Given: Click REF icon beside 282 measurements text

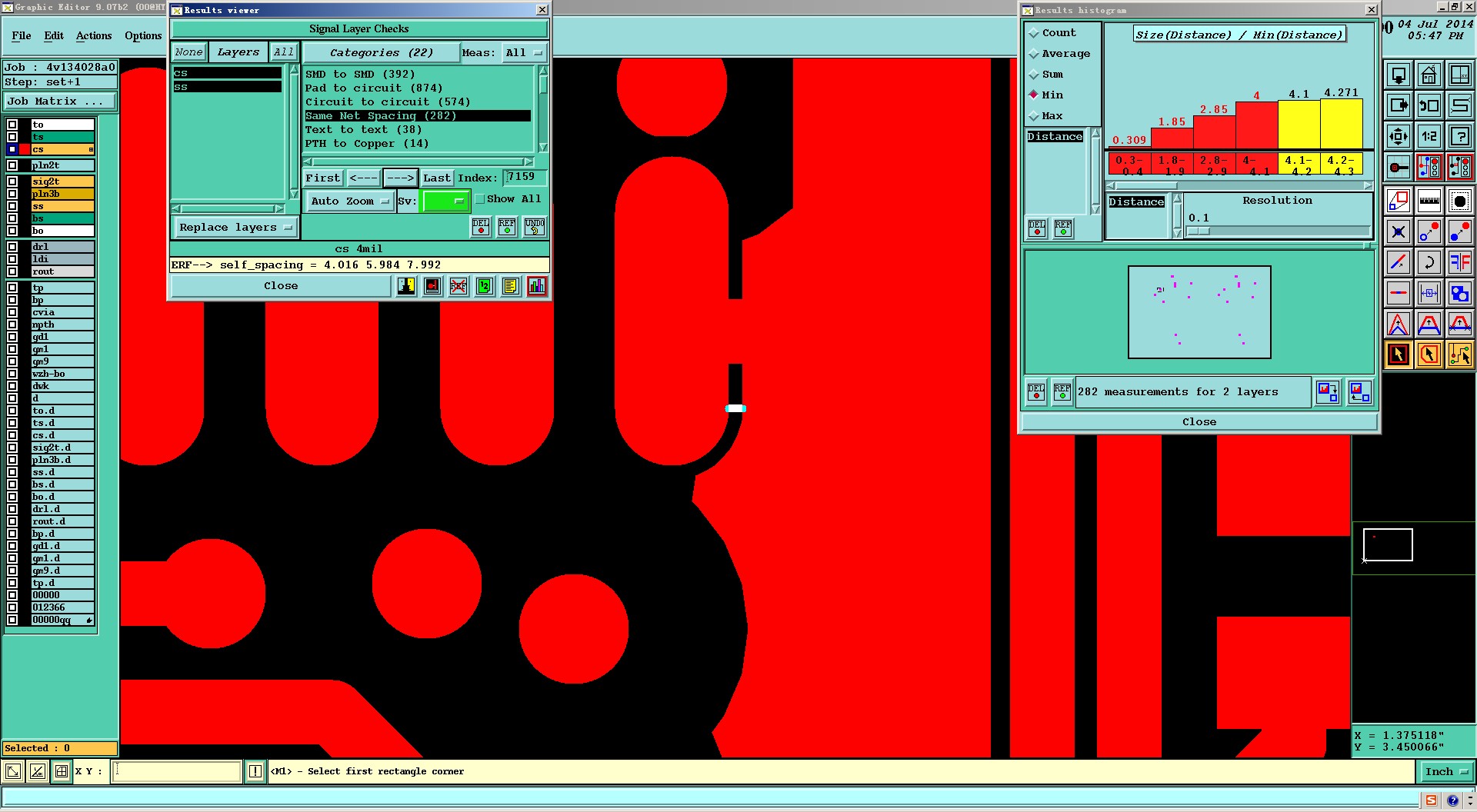Looking at the screenshot, I should [1062, 392].
